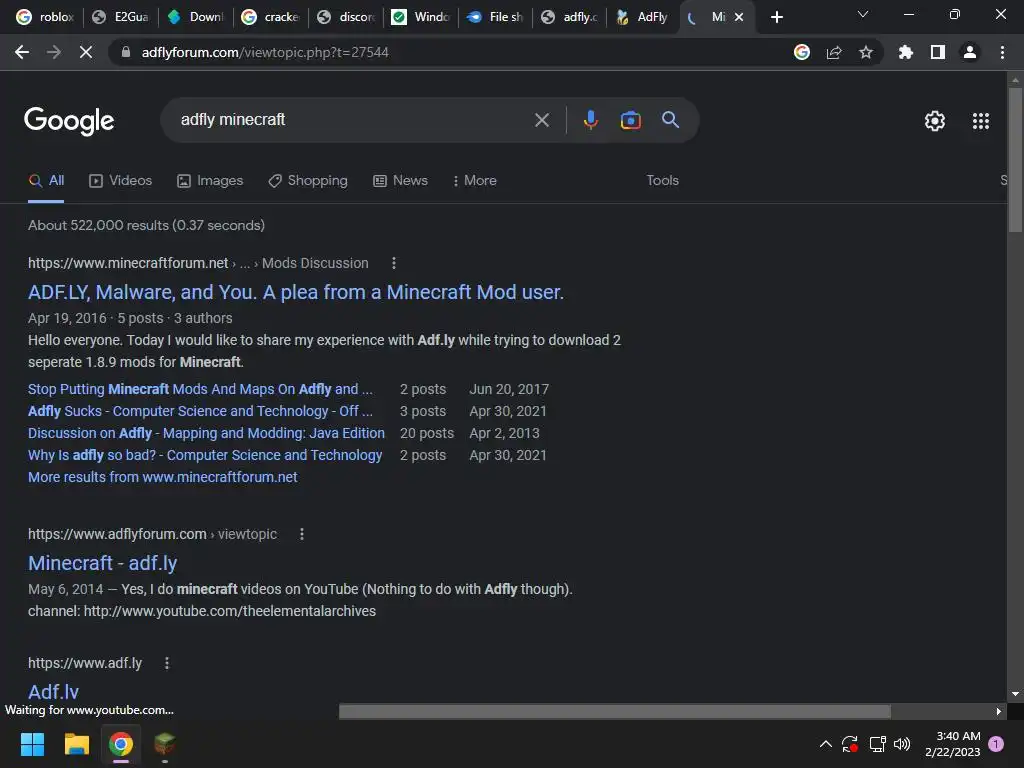
Task: Bookmark this tab with star icon
Action: 866,52
